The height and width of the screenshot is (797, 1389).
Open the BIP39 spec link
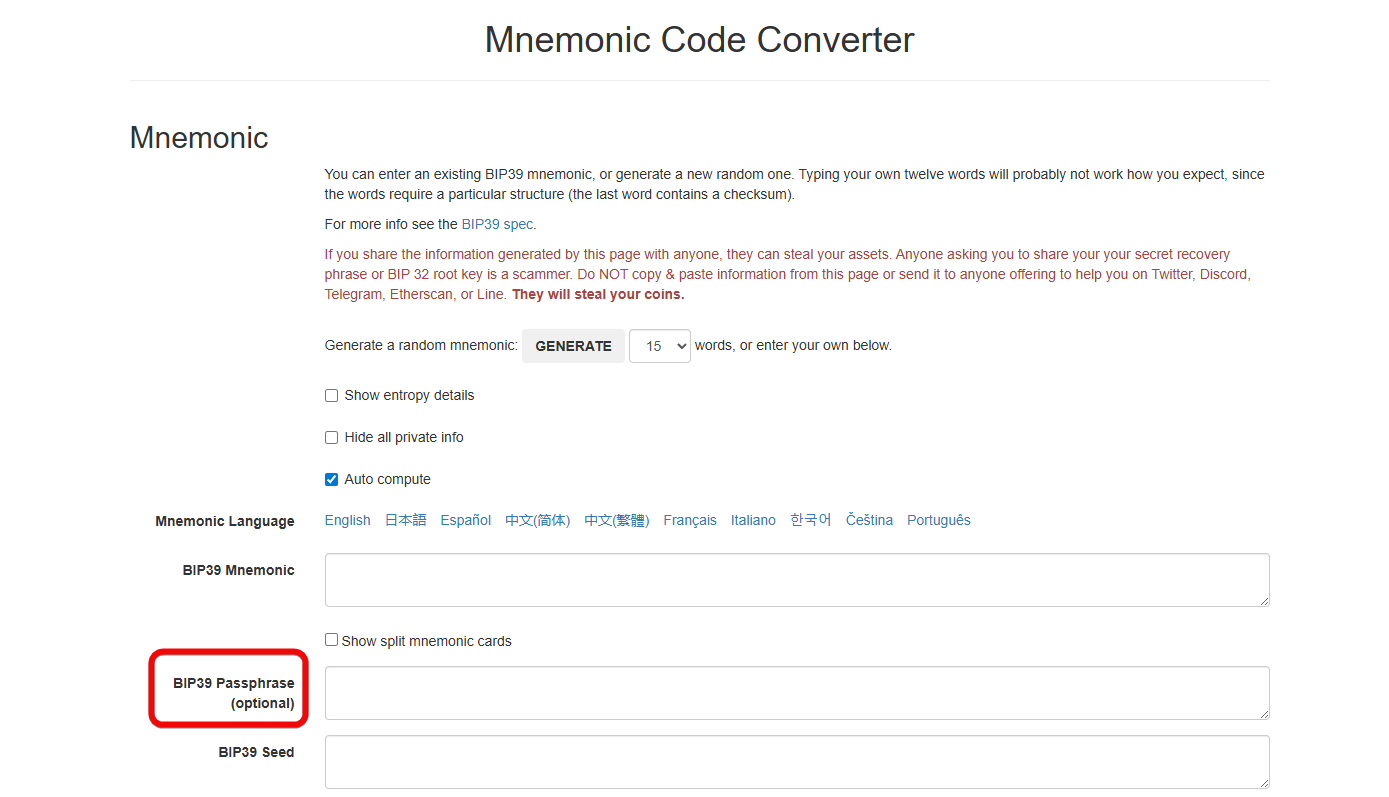tap(497, 224)
